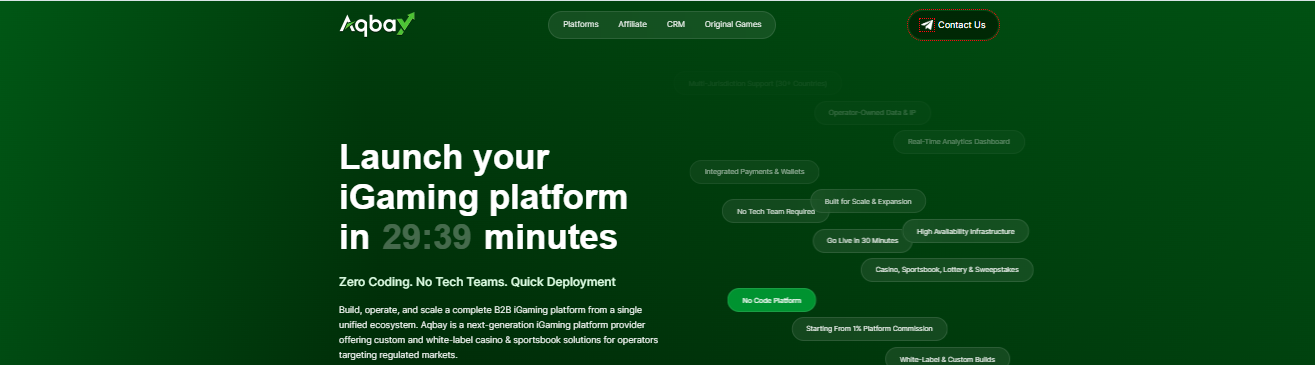Click the No Tech Team Required tag
The height and width of the screenshot is (365, 1315).
776,211
